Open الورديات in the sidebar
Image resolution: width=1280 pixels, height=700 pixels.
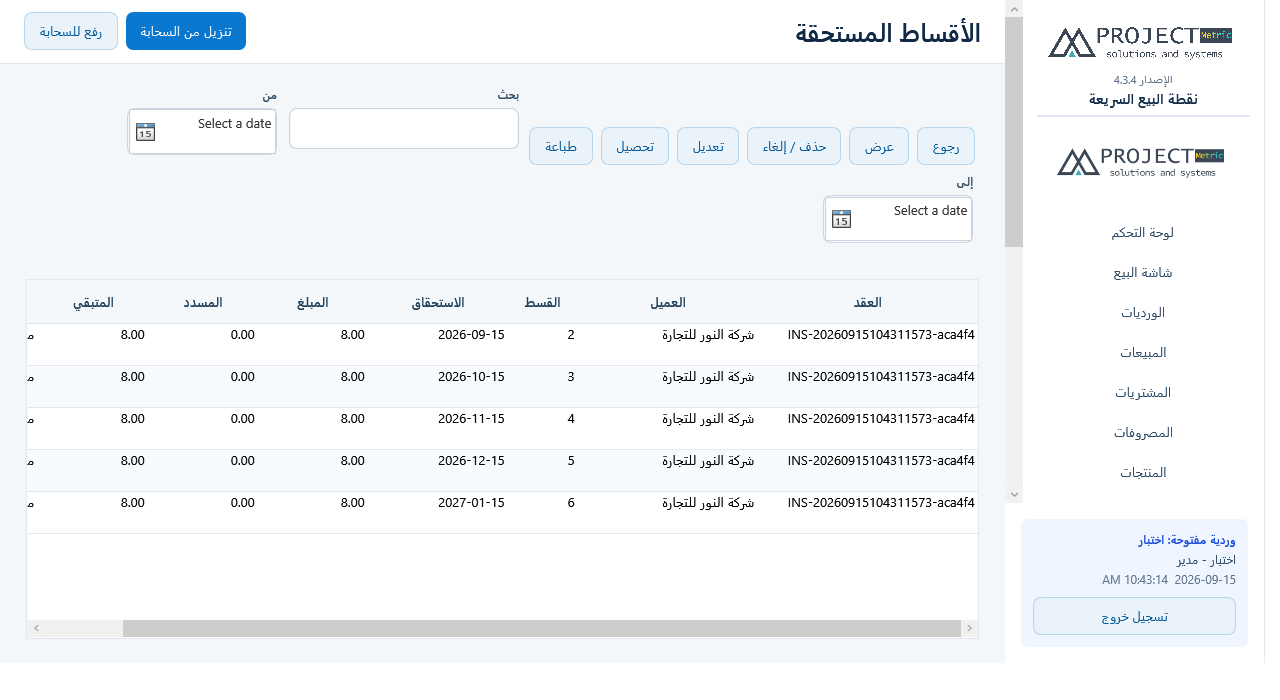tap(1141, 312)
